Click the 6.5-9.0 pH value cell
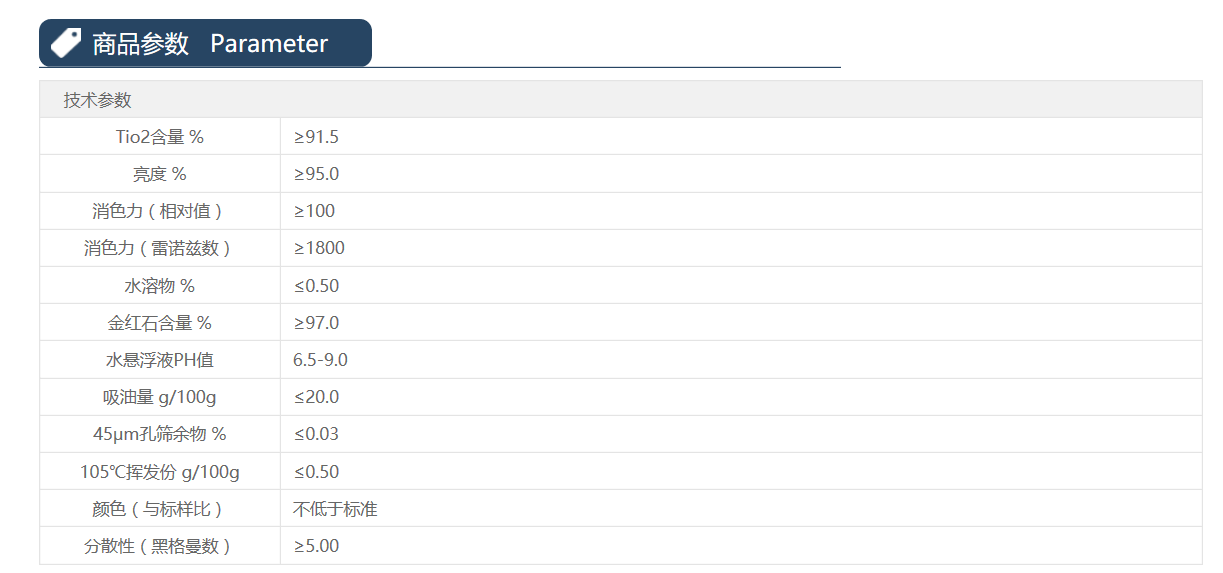1223x573 pixels. point(320,360)
